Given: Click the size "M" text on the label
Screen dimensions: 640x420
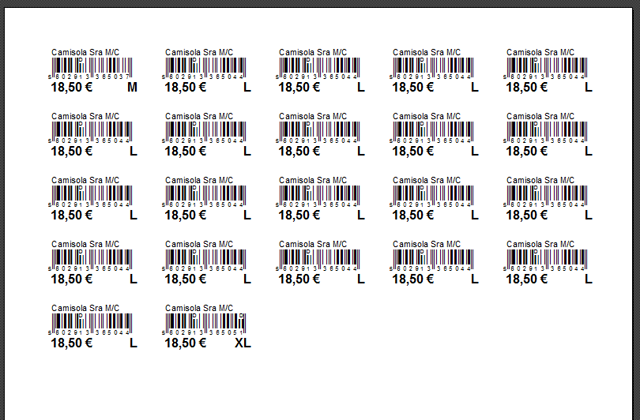Looking at the screenshot, I should click(132, 87).
